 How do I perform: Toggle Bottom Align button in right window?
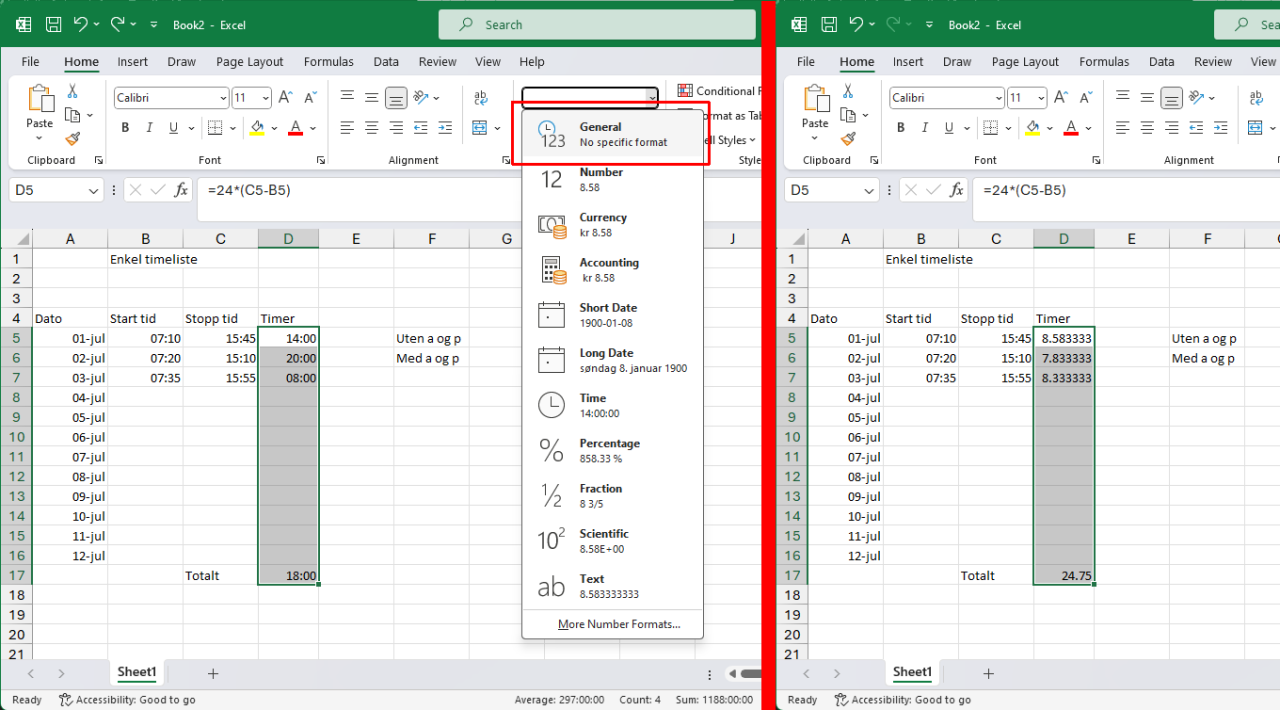point(1171,98)
